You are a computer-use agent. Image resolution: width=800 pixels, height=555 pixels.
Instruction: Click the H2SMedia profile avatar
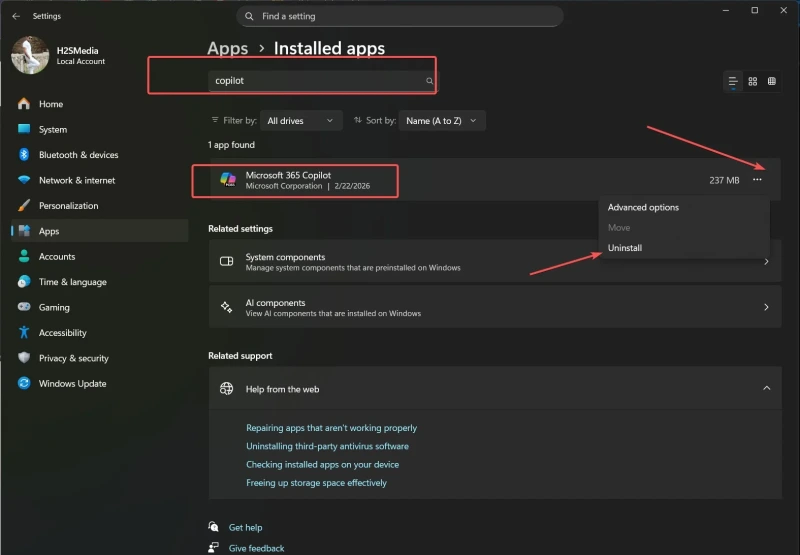tap(30, 55)
